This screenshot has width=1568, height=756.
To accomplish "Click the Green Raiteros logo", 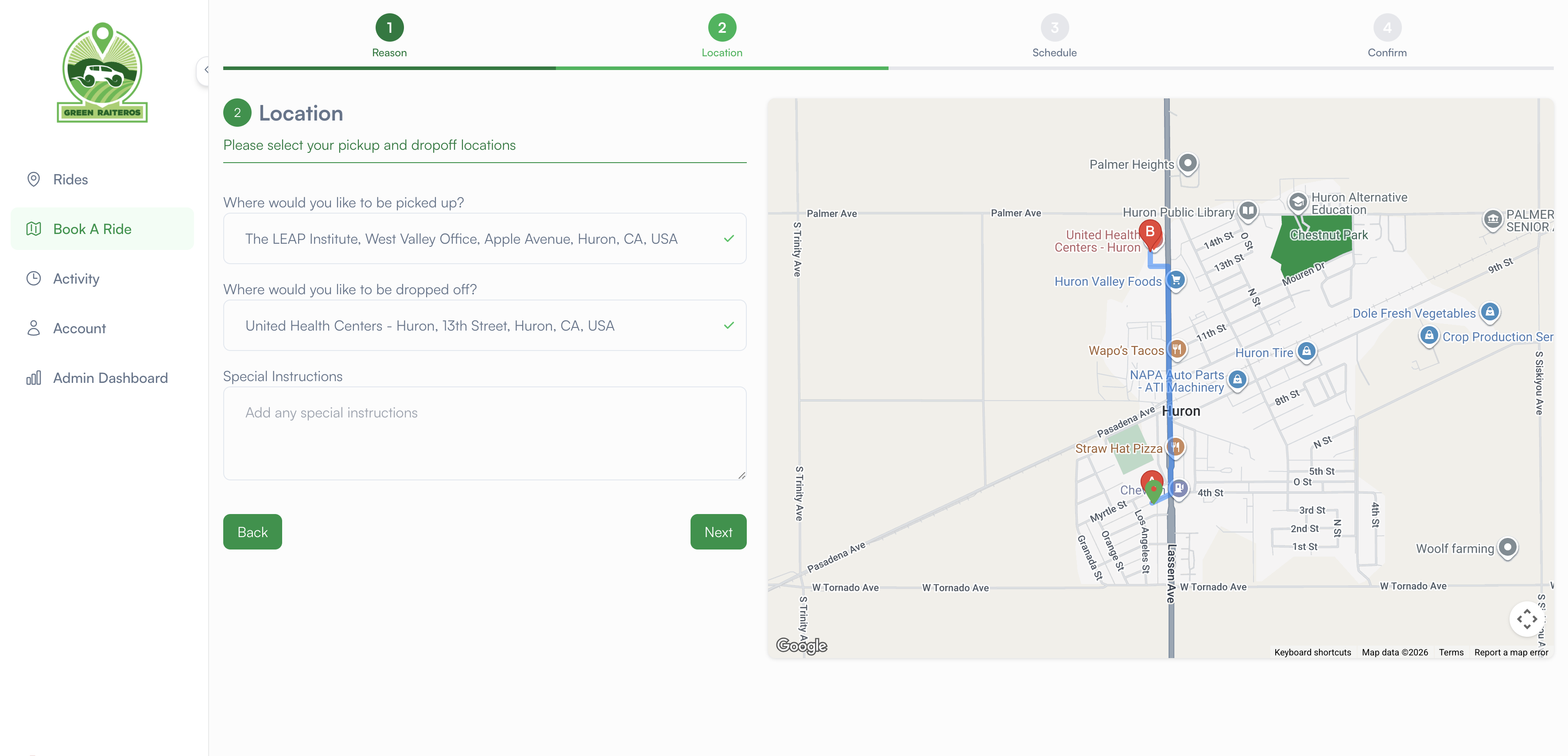I will [x=102, y=73].
